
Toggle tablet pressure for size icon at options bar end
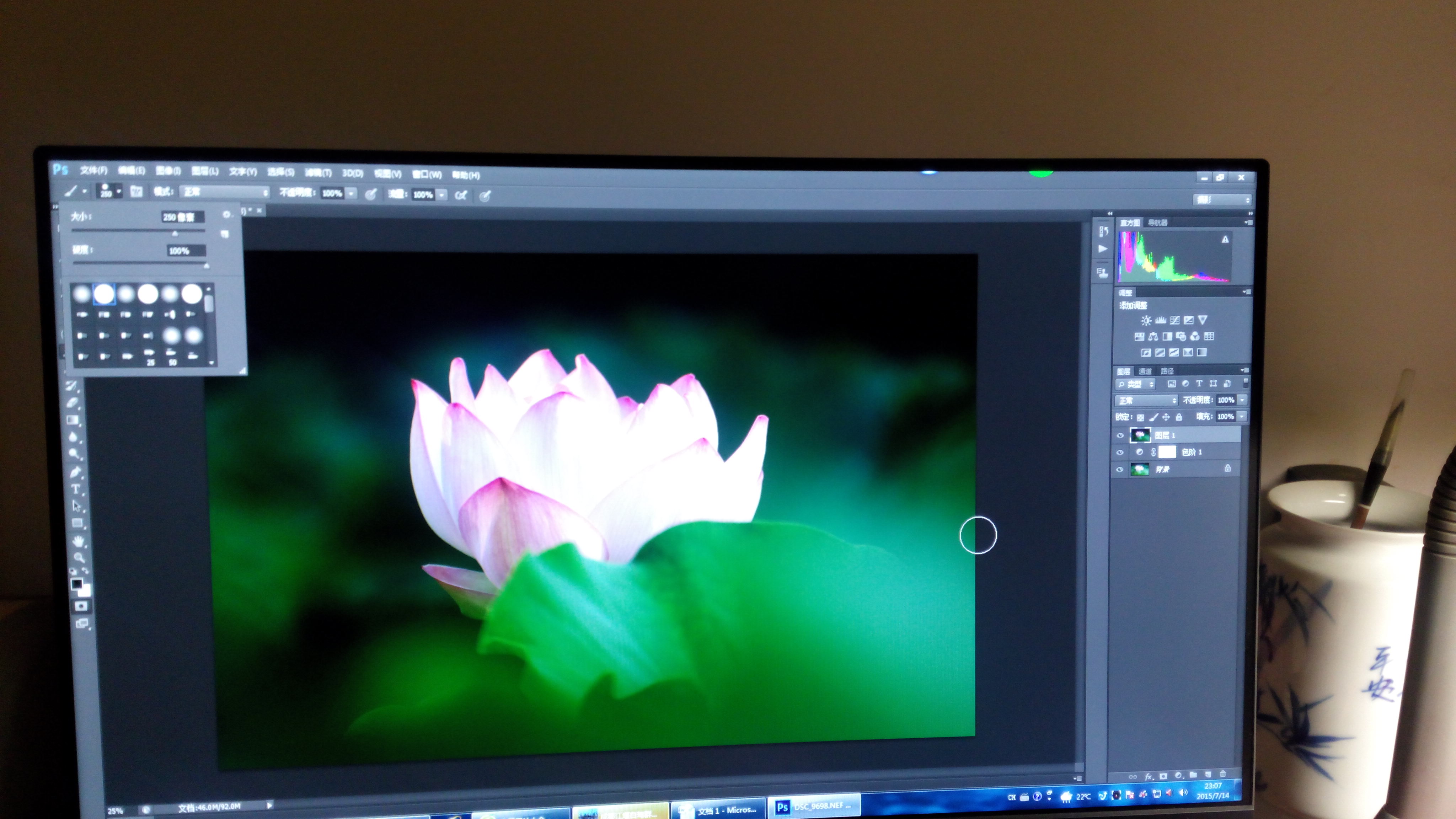pos(485,196)
